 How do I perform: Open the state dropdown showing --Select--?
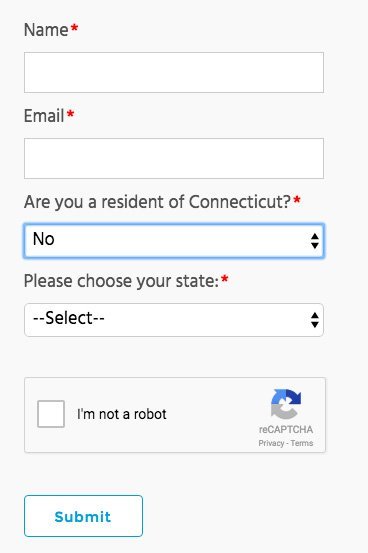coord(174,320)
